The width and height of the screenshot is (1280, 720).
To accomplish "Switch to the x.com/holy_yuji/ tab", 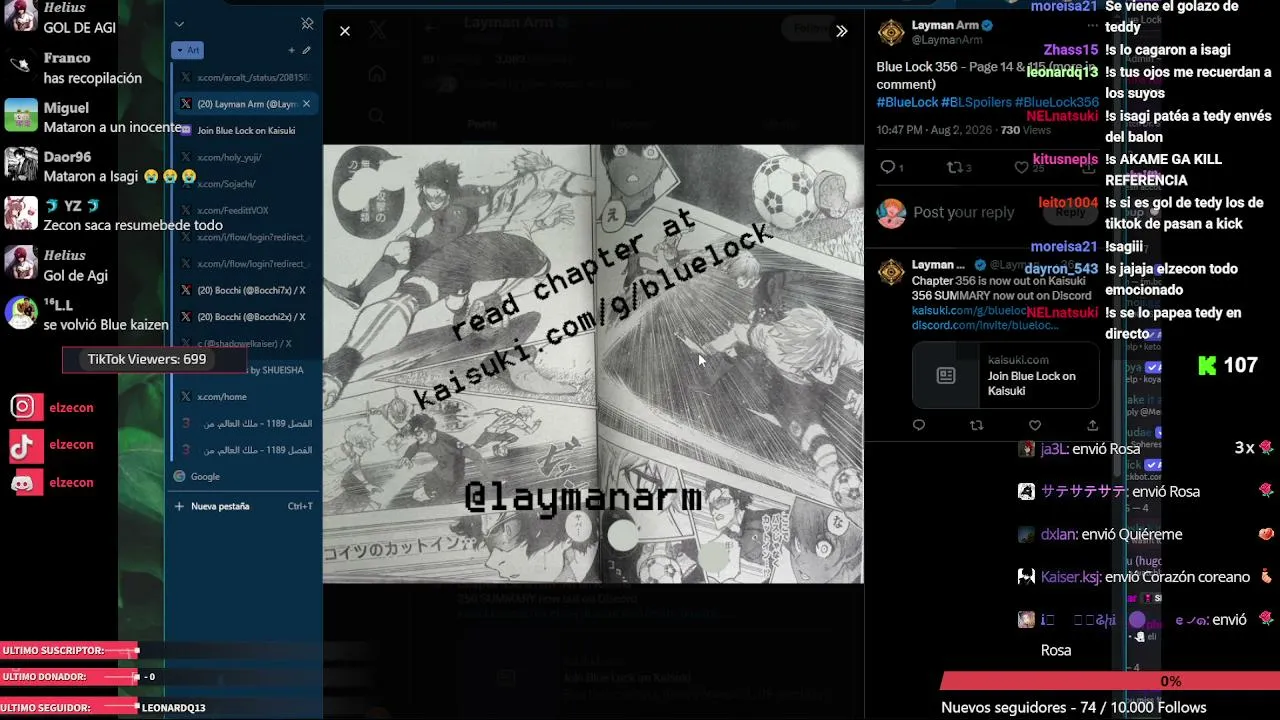I will click(245, 157).
